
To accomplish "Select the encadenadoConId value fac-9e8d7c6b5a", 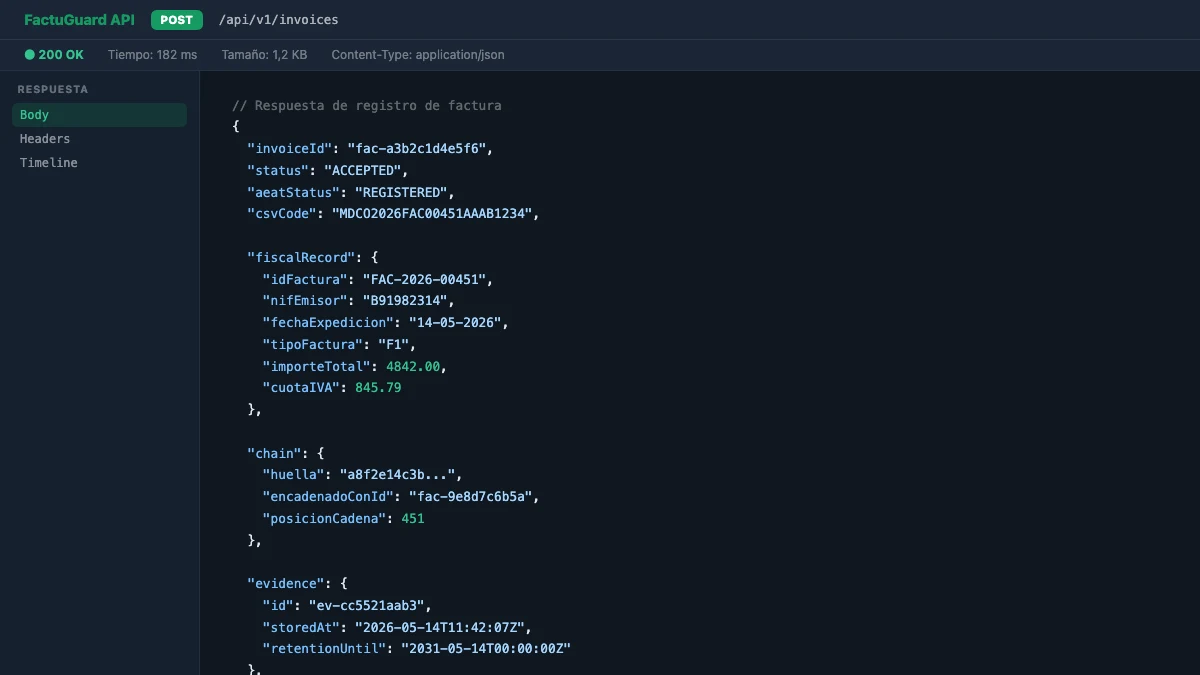I will click(475, 497).
